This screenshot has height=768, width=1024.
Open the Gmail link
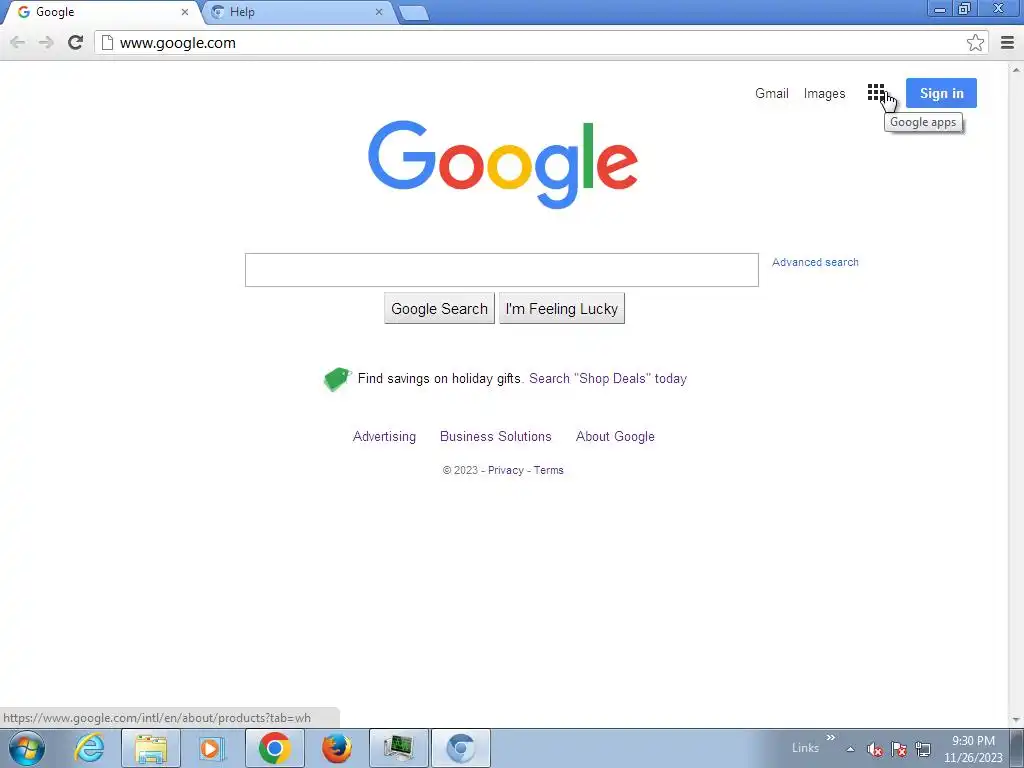(x=772, y=93)
